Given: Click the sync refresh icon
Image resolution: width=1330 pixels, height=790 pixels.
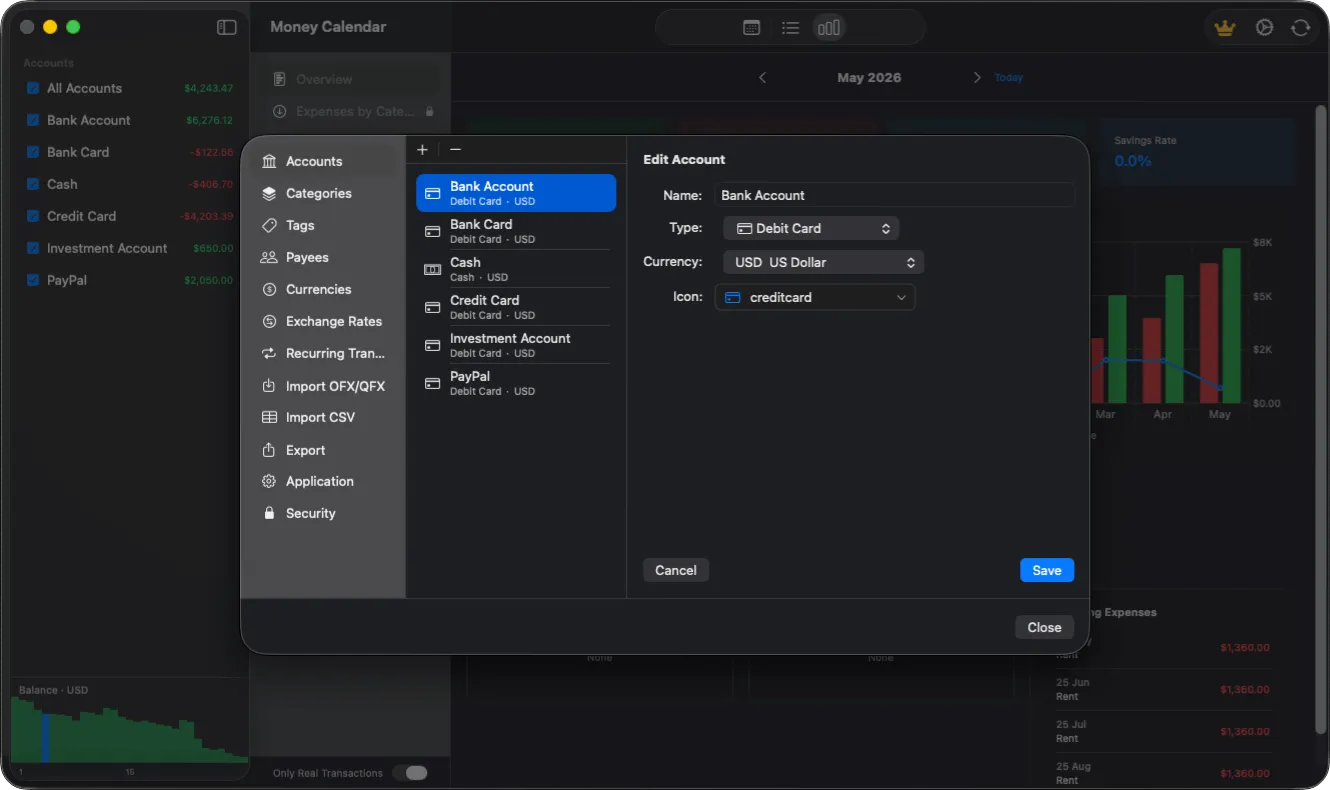Looking at the screenshot, I should point(1300,28).
